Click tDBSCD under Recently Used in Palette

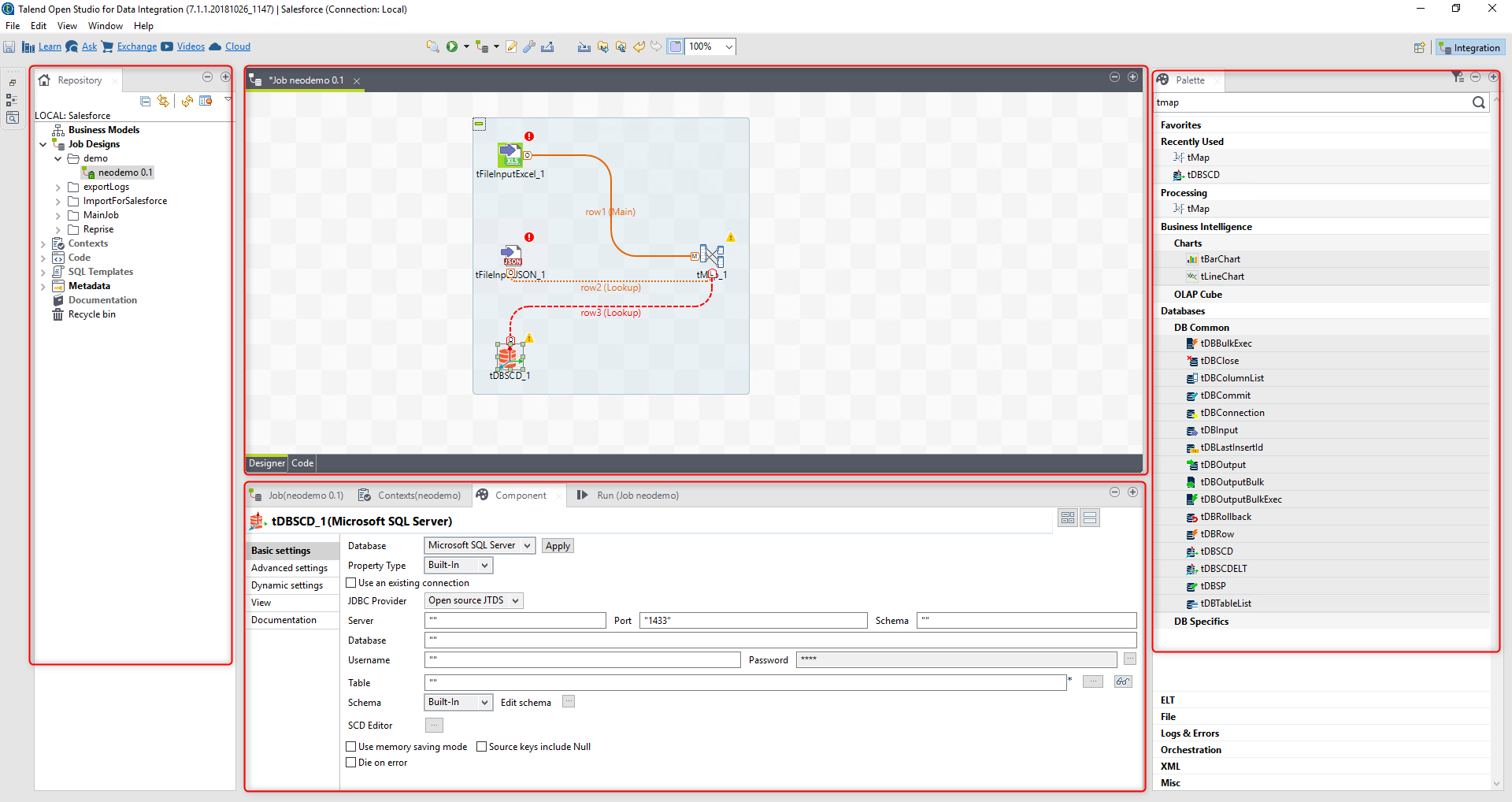pos(1203,175)
